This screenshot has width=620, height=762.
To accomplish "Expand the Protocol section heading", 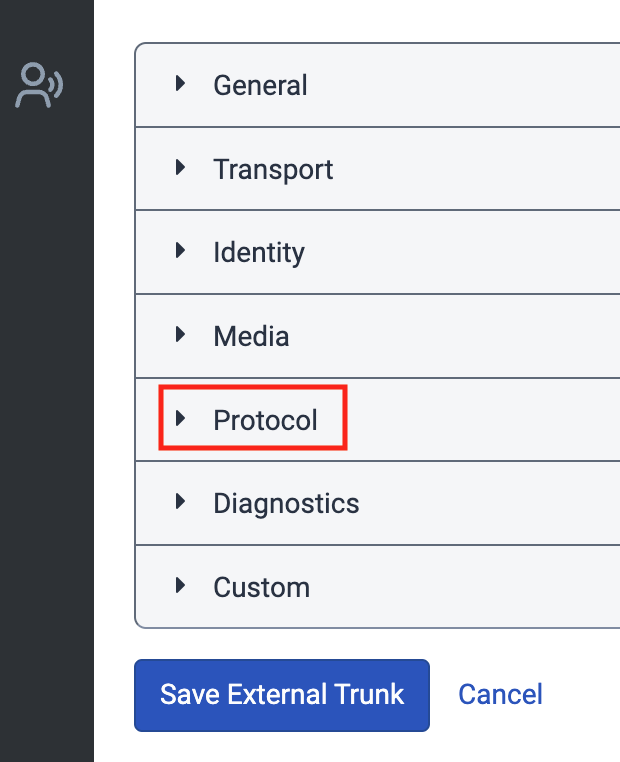I will [x=265, y=420].
